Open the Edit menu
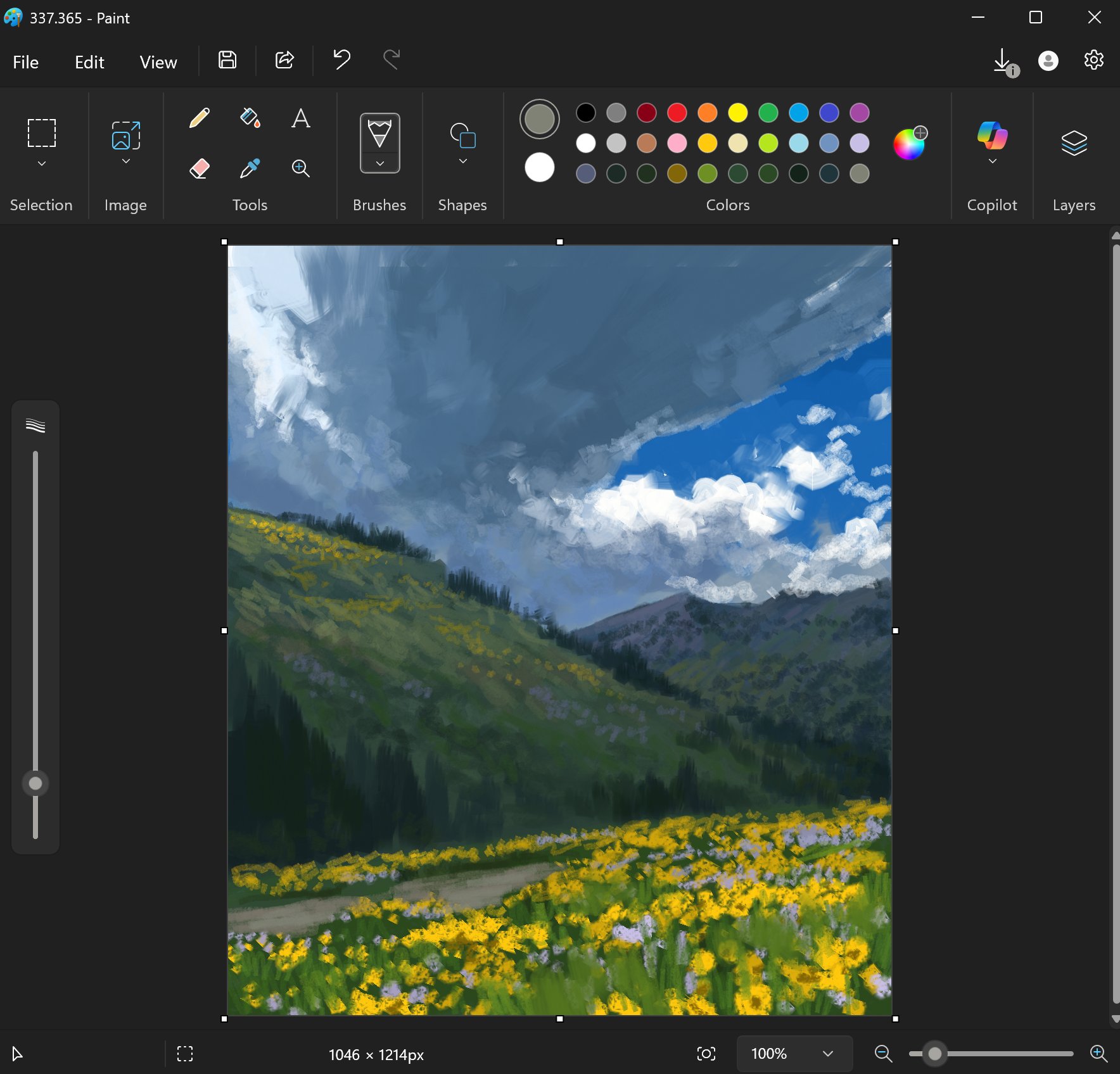The width and height of the screenshot is (1120, 1074). (x=89, y=62)
